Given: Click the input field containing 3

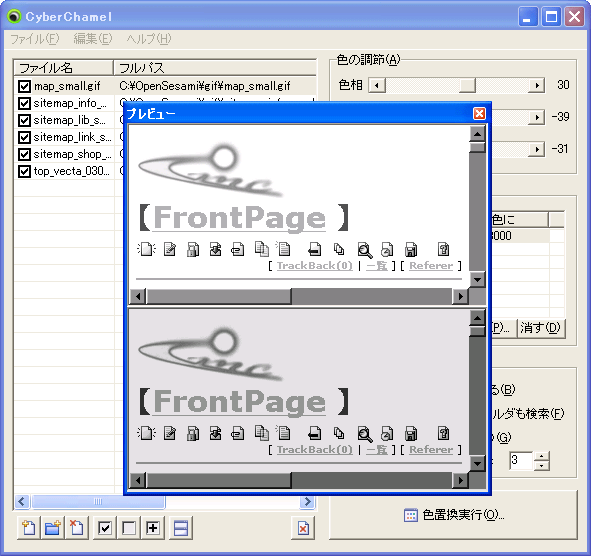Looking at the screenshot, I should tap(521, 461).
